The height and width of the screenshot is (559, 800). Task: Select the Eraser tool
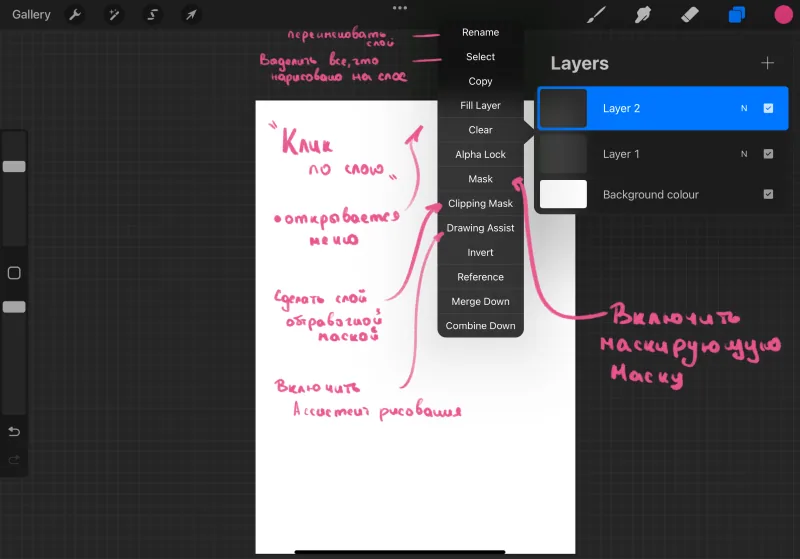tap(690, 14)
